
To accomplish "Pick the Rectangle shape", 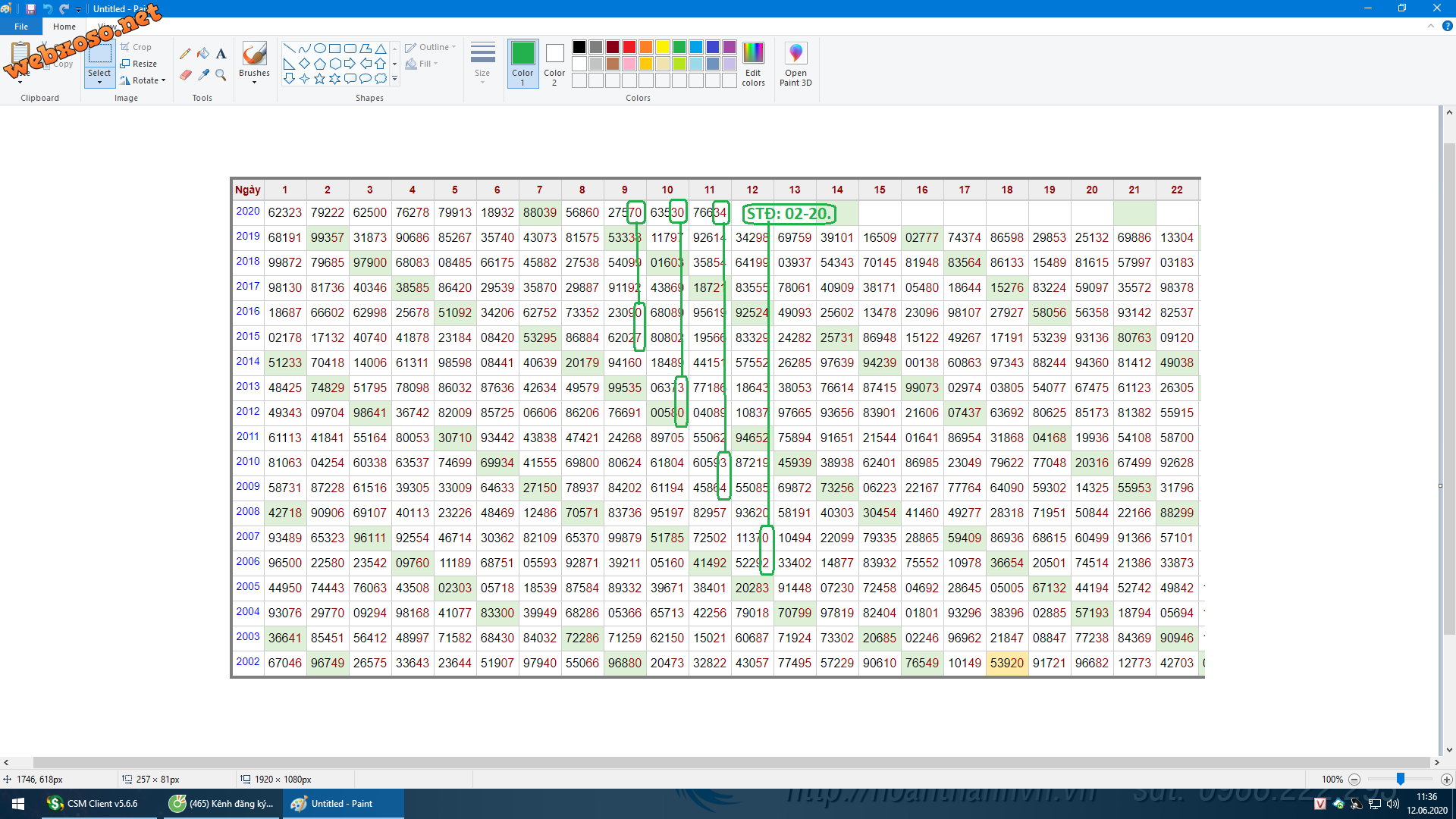I will (334, 48).
